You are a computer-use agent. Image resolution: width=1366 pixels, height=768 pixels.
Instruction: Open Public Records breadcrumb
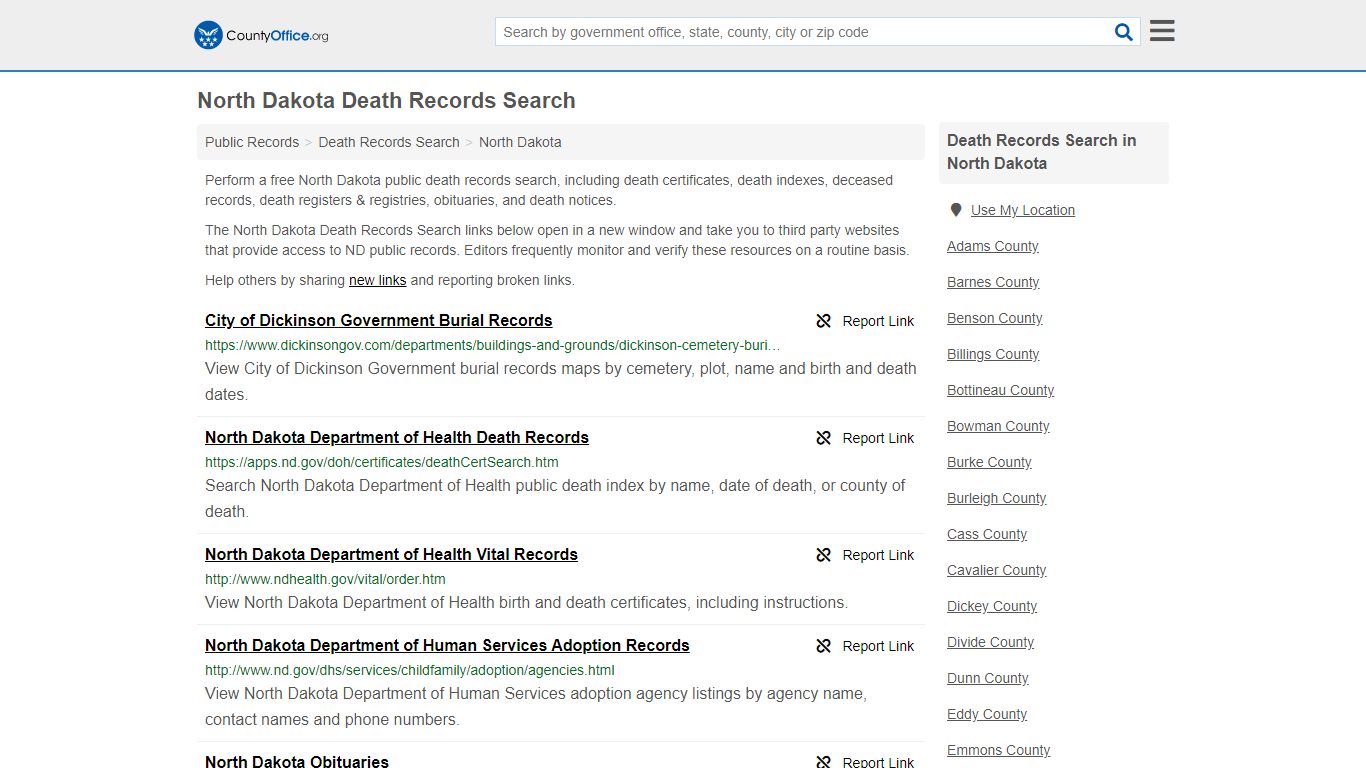252,142
